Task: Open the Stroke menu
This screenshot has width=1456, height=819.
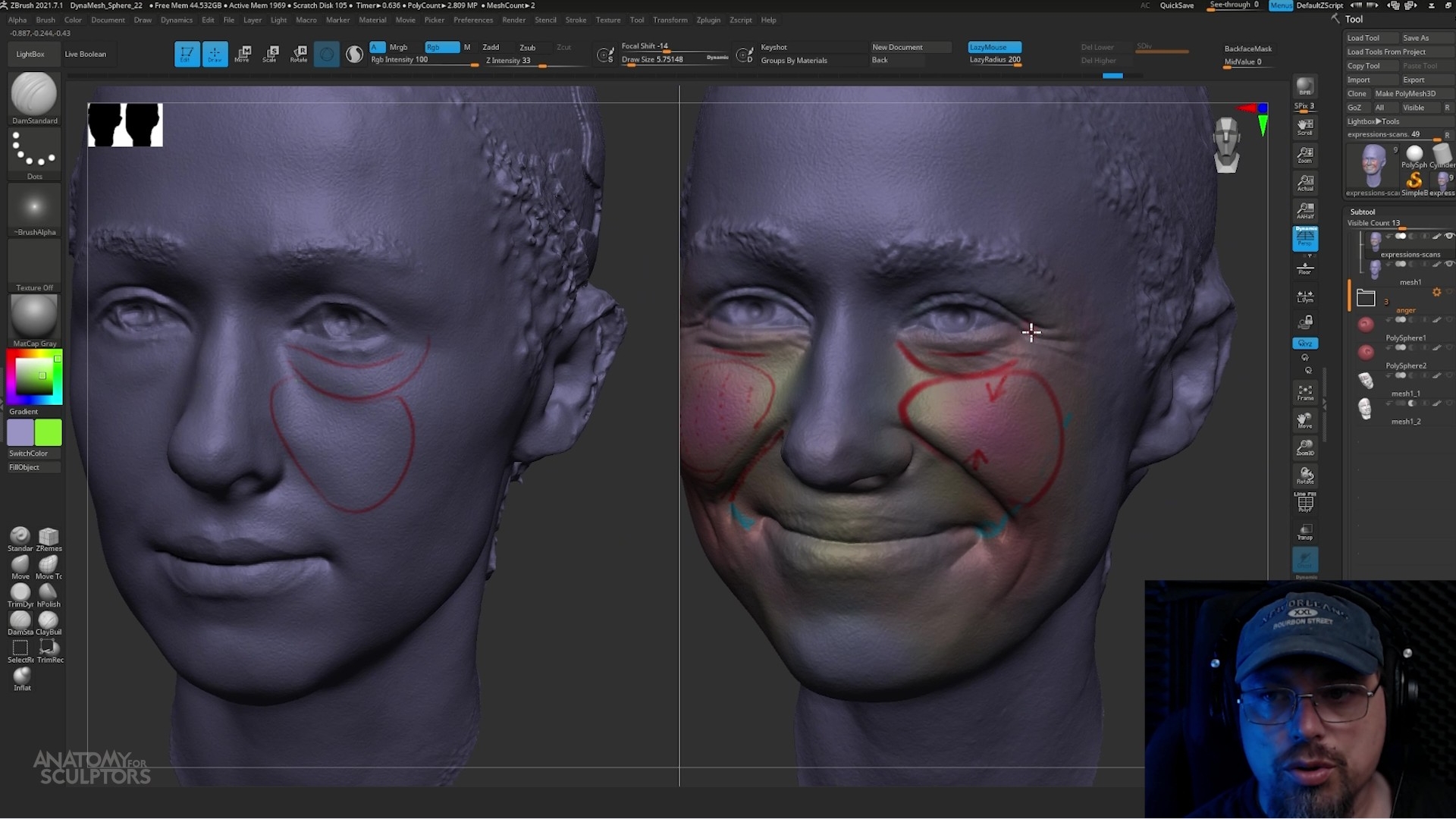Action: coord(576,20)
